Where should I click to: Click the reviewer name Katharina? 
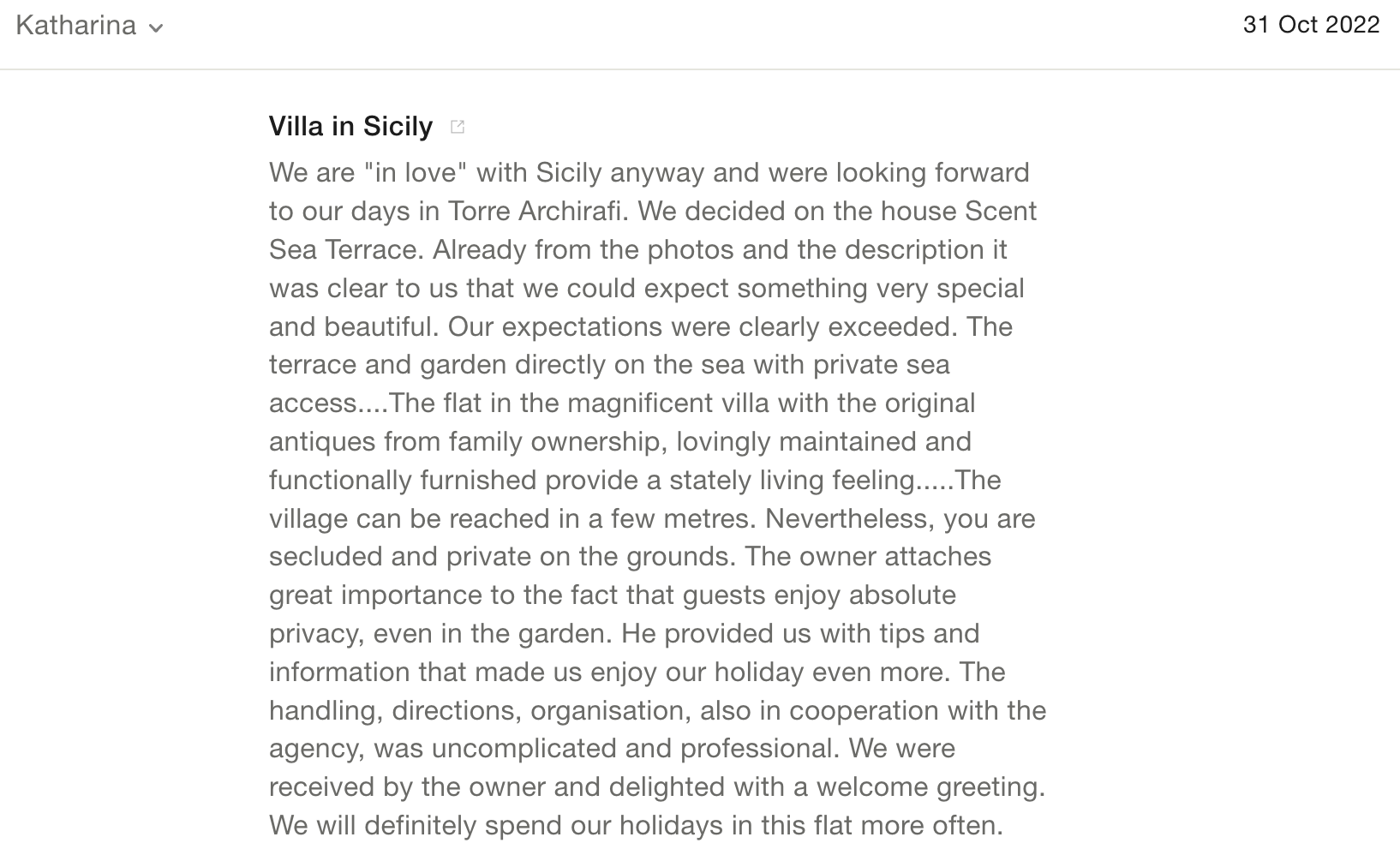click(75, 26)
